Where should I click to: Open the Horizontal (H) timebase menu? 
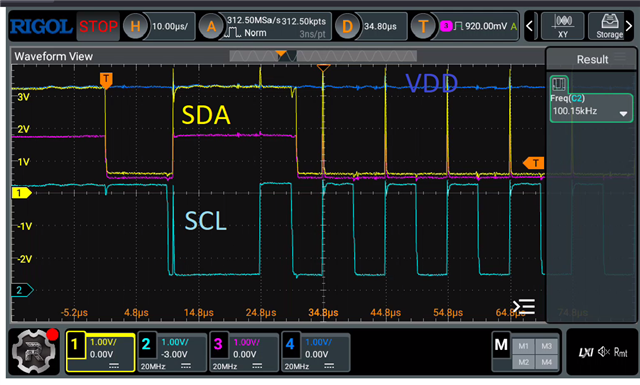135,27
